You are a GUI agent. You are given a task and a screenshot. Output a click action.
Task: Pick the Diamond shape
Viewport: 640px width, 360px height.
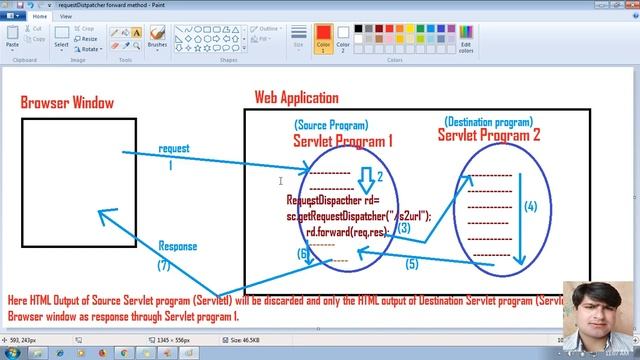[x=188, y=39]
